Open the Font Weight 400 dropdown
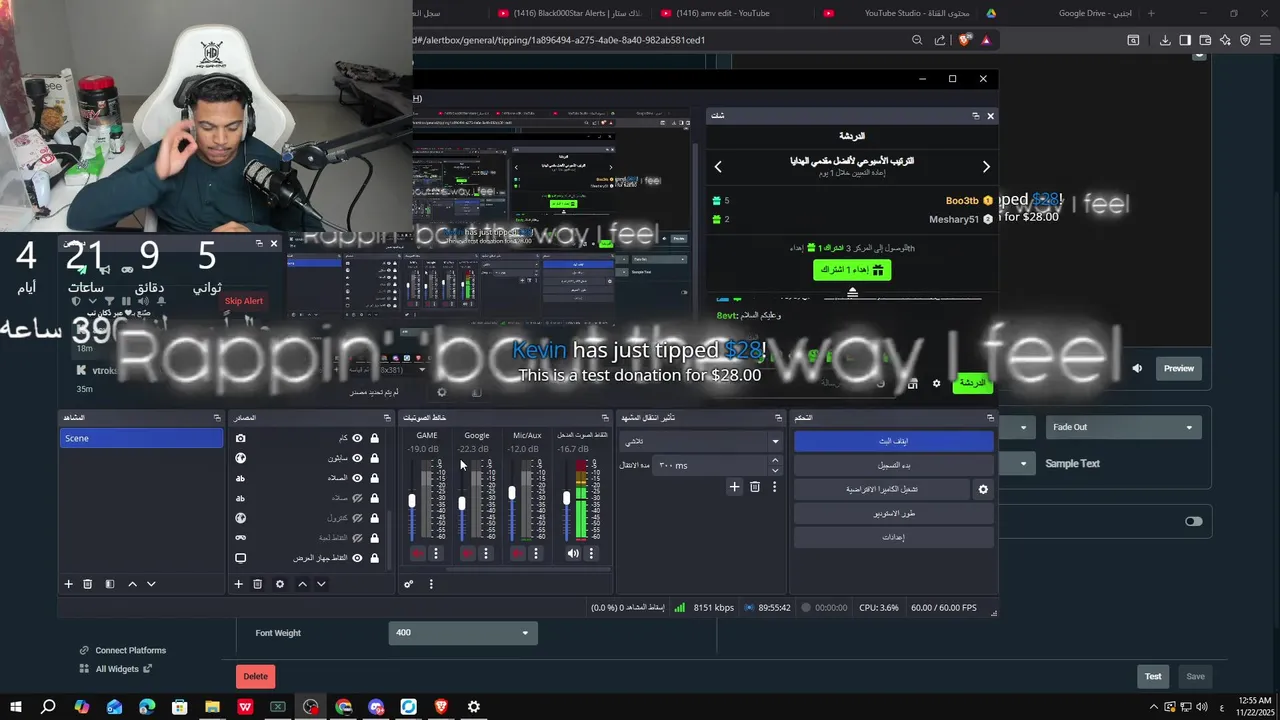The height and width of the screenshot is (720, 1280). tap(463, 632)
